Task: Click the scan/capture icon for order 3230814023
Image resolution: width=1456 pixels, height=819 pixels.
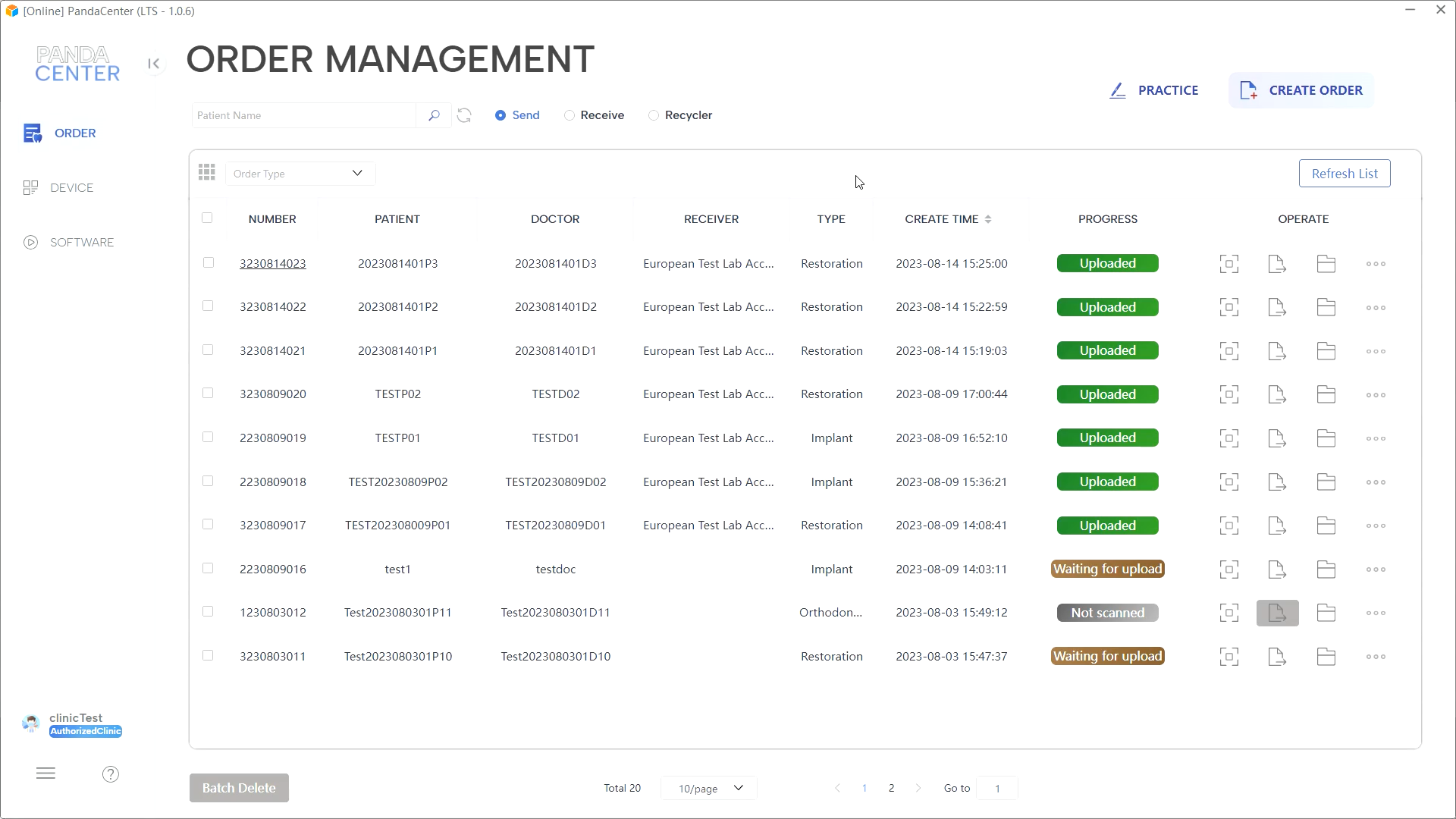Action: pos(1229,263)
